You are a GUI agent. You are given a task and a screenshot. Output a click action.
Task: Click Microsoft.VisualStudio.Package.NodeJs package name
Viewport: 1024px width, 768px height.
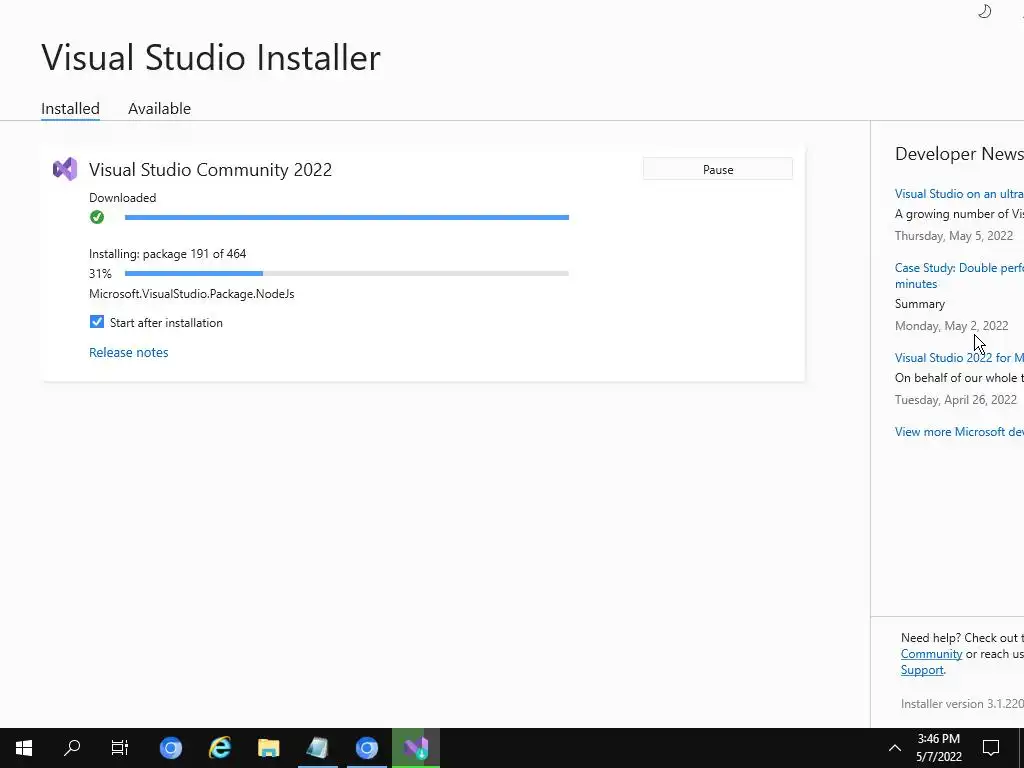(192, 294)
